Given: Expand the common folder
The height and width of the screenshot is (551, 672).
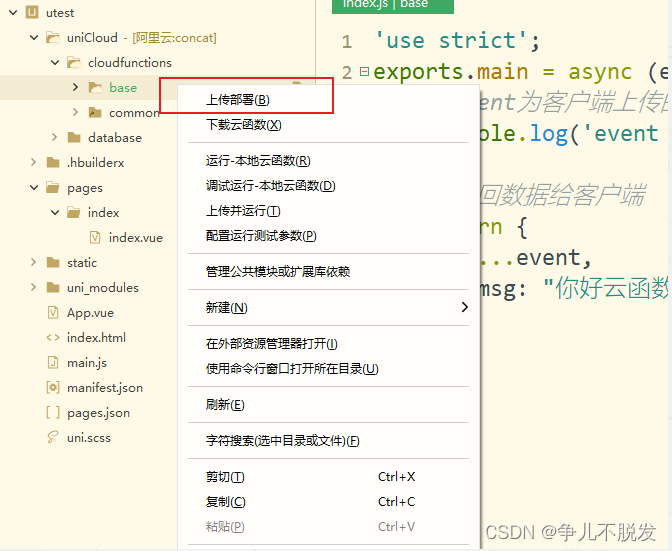Looking at the screenshot, I should coord(75,112).
